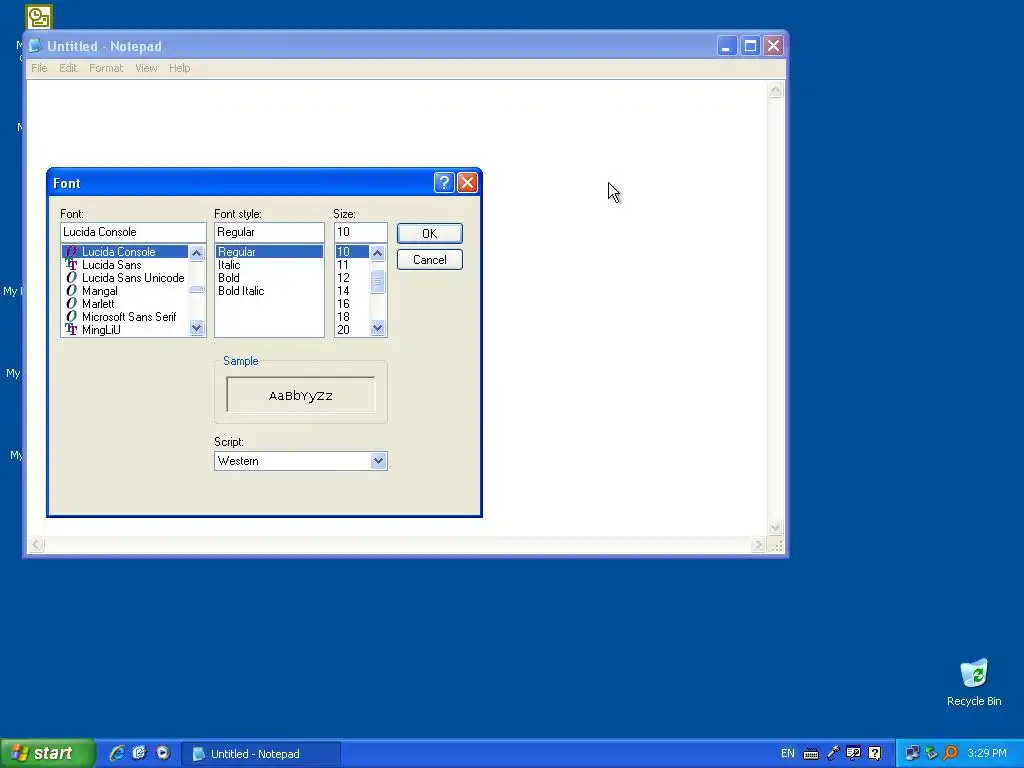The width and height of the screenshot is (1024, 768).
Task: Open the Help menu in Notepad
Action: click(180, 68)
